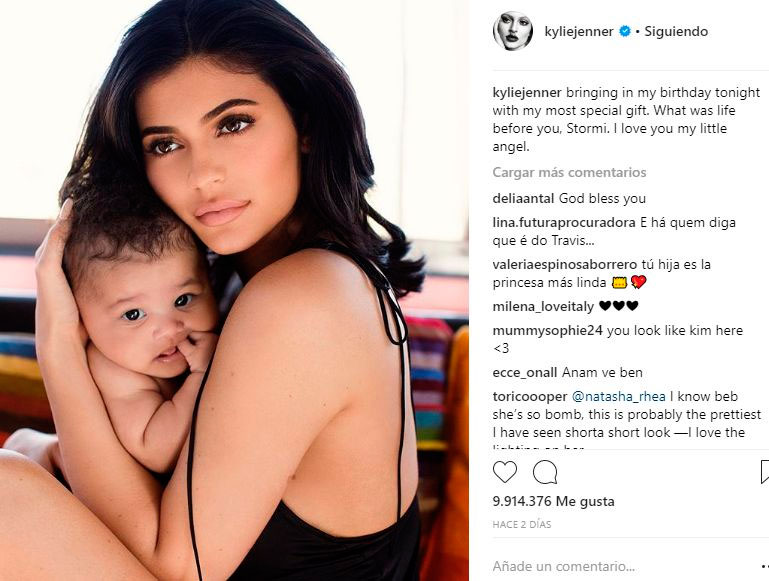Open deliaantal commenter profile
This screenshot has height=581, width=769.
(523, 199)
